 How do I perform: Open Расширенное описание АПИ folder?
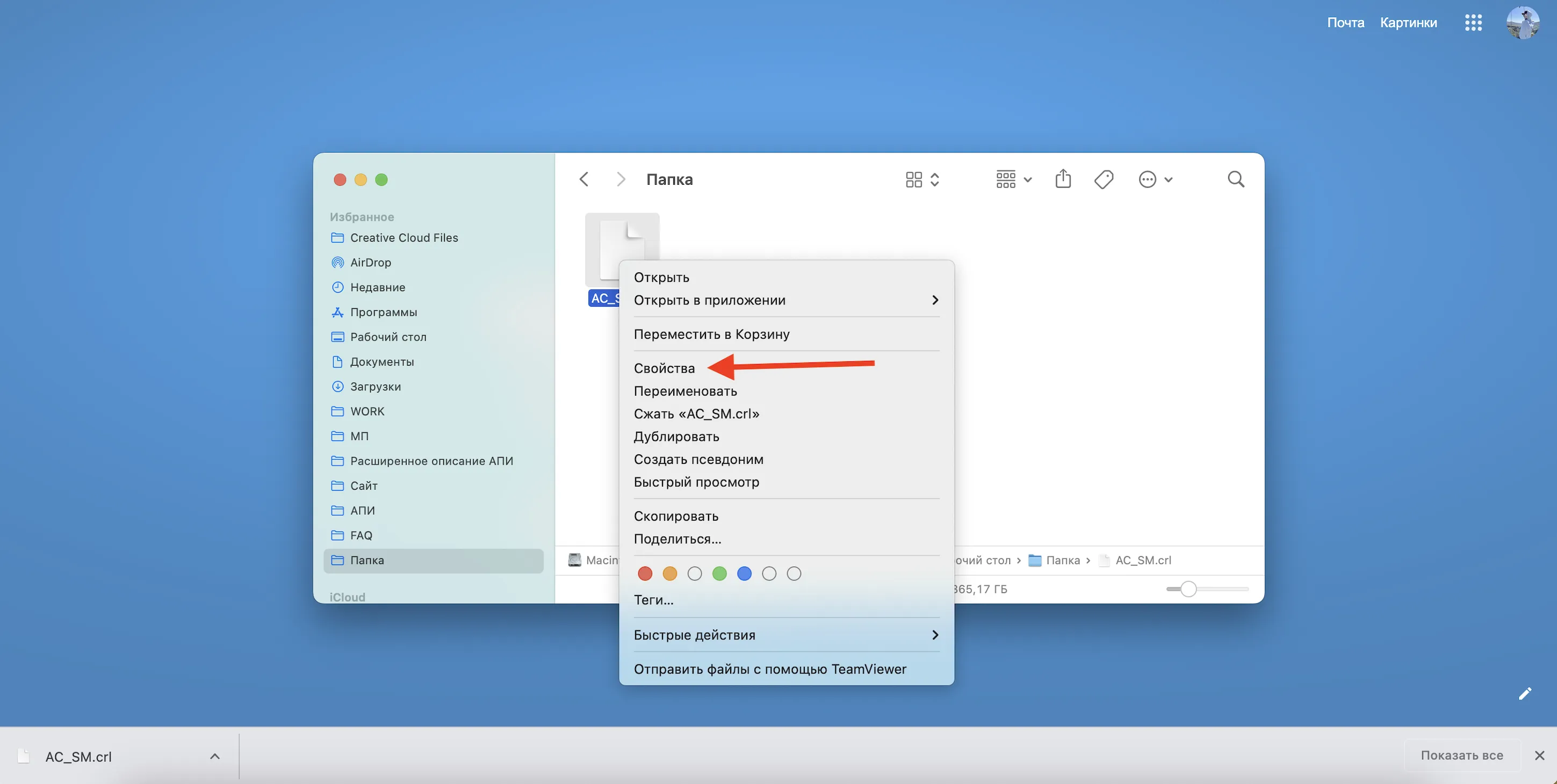(x=434, y=460)
